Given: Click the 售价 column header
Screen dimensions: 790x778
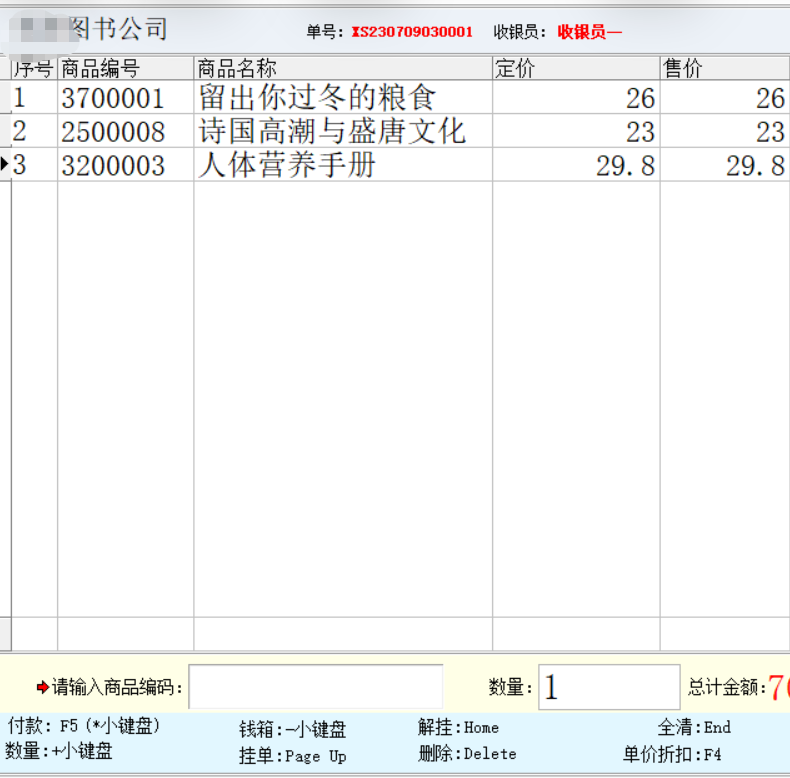Looking at the screenshot, I should [x=726, y=68].
